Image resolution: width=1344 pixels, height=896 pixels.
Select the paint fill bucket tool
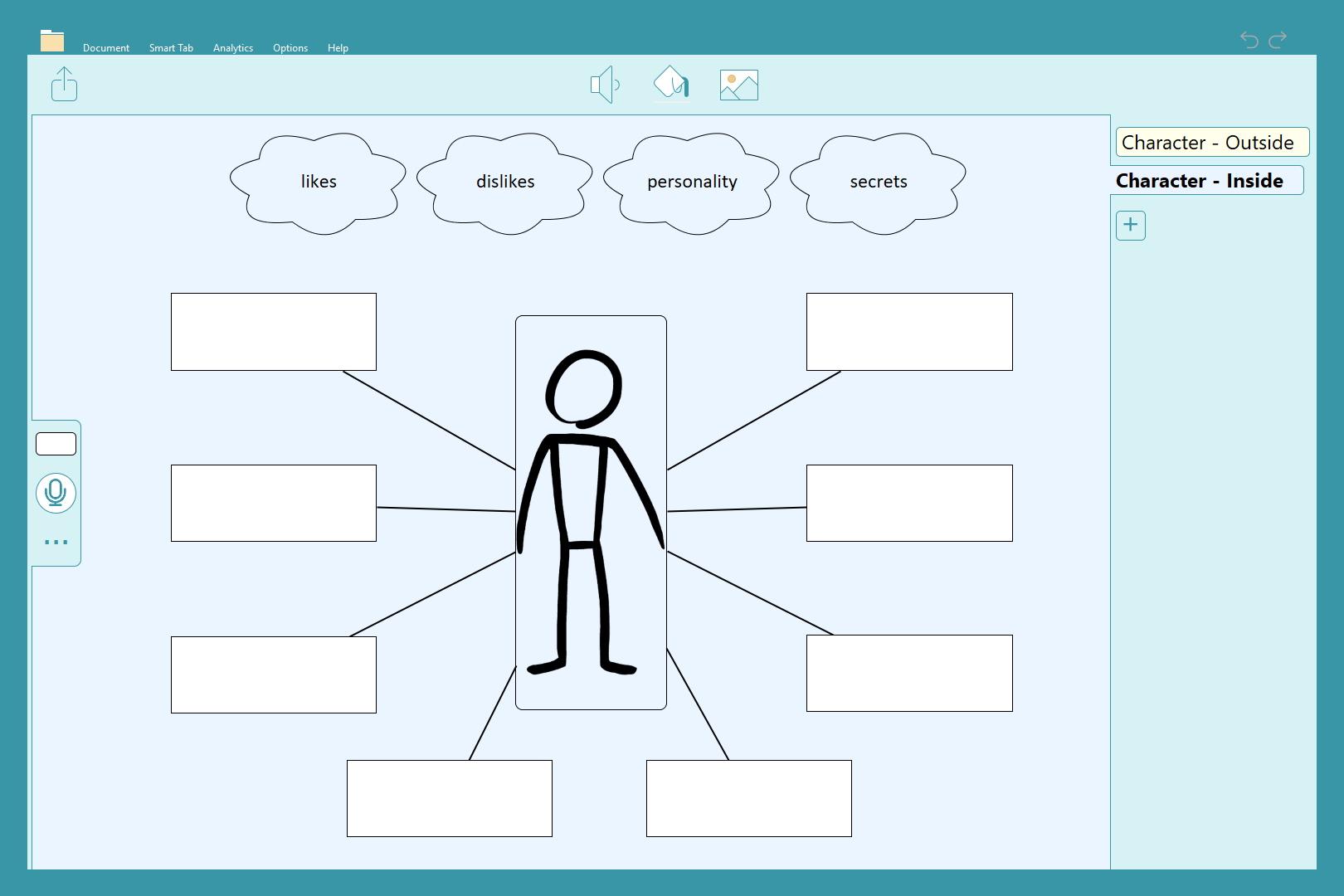tap(670, 84)
